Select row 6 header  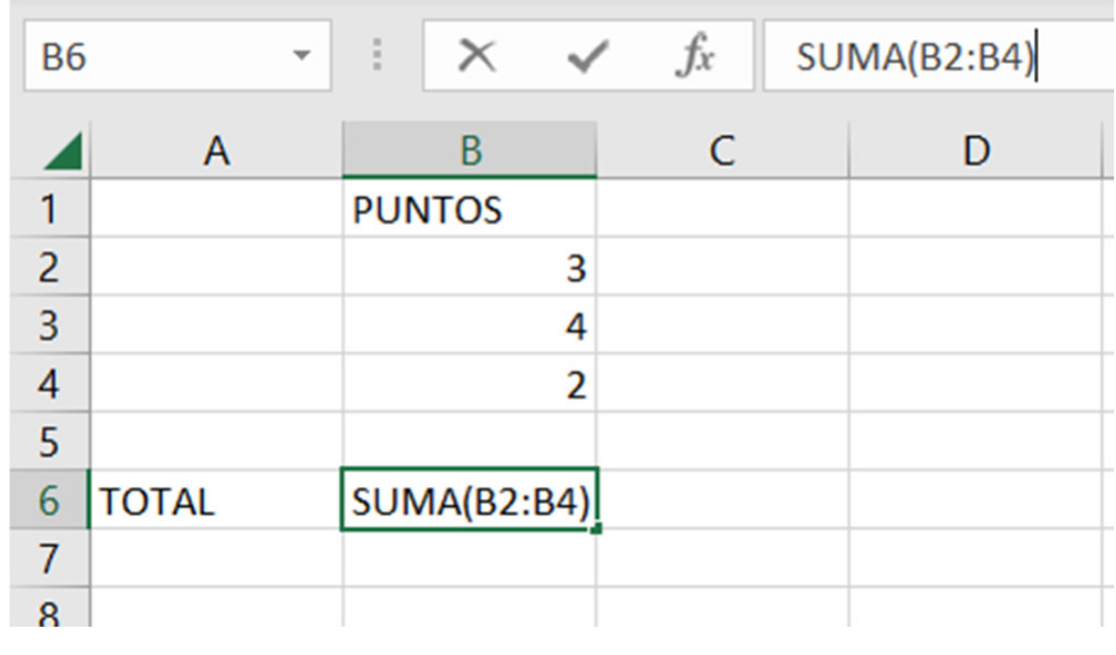pyautogui.click(x=48, y=500)
